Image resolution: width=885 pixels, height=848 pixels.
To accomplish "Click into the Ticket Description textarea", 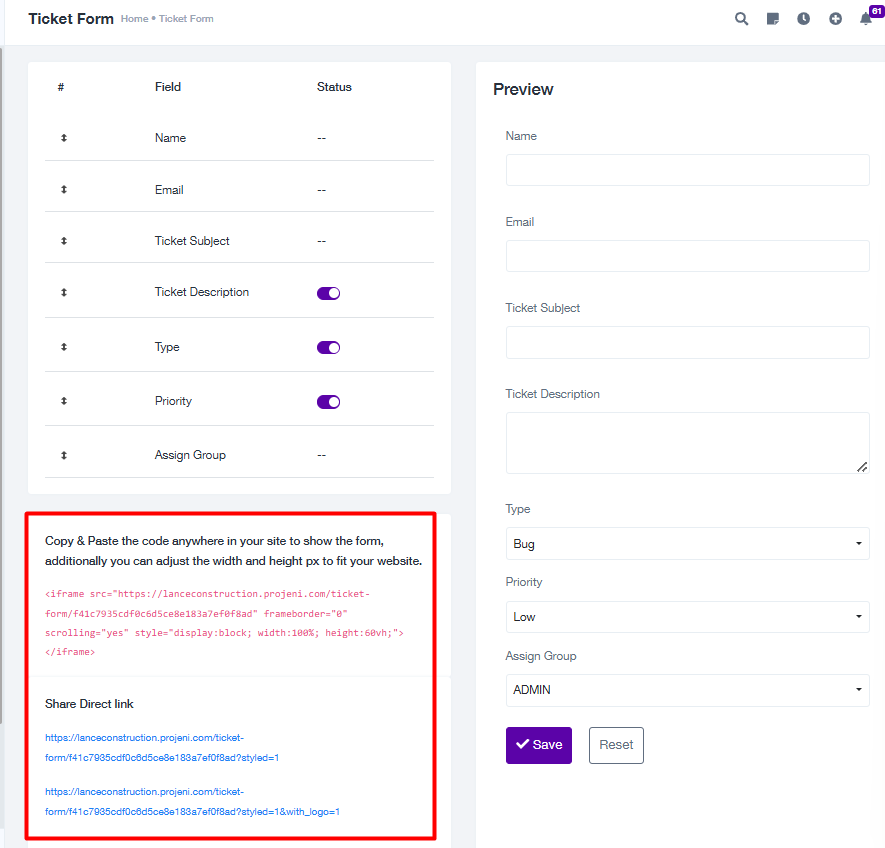I will pos(687,443).
